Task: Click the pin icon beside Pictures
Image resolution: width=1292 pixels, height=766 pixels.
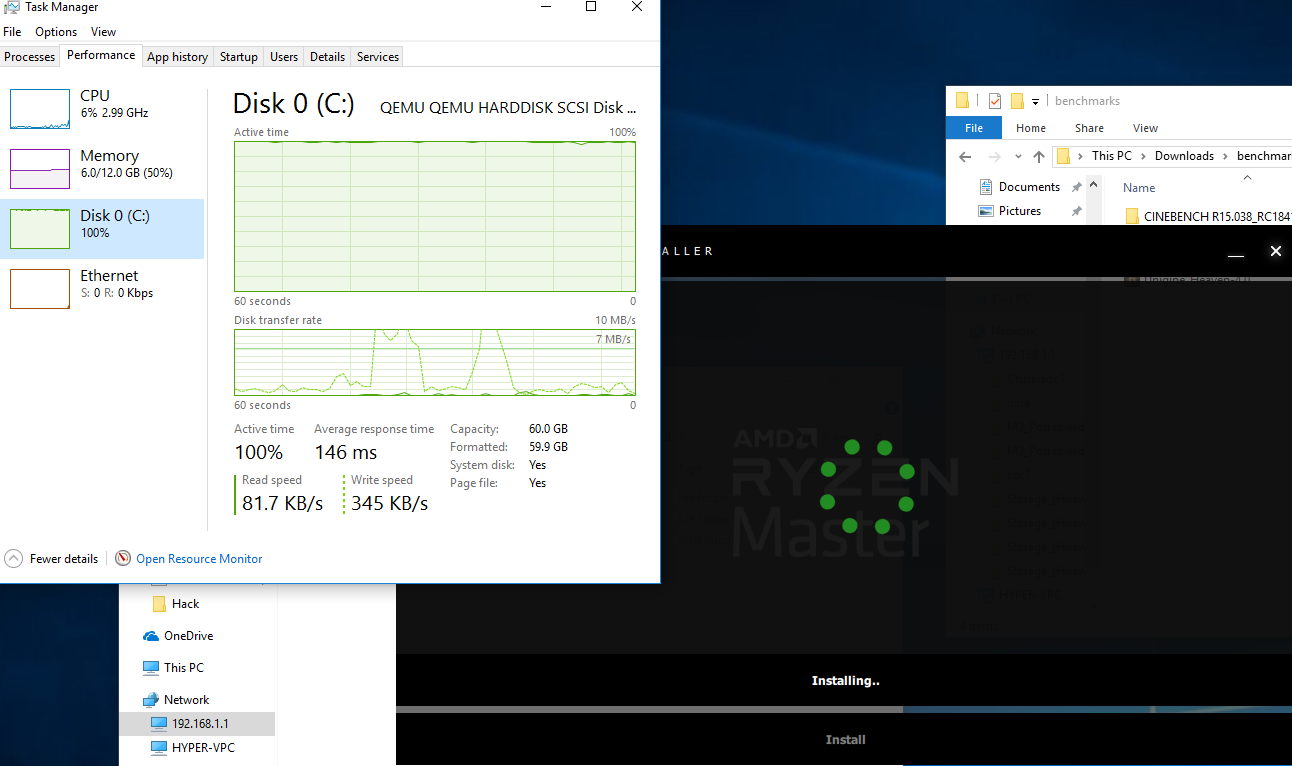Action: point(1076,211)
